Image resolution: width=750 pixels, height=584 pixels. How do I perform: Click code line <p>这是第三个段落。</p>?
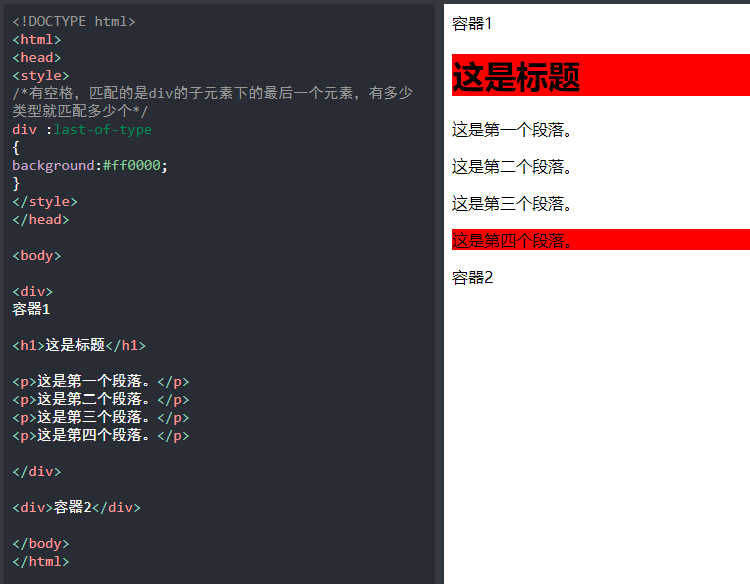pos(101,418)
